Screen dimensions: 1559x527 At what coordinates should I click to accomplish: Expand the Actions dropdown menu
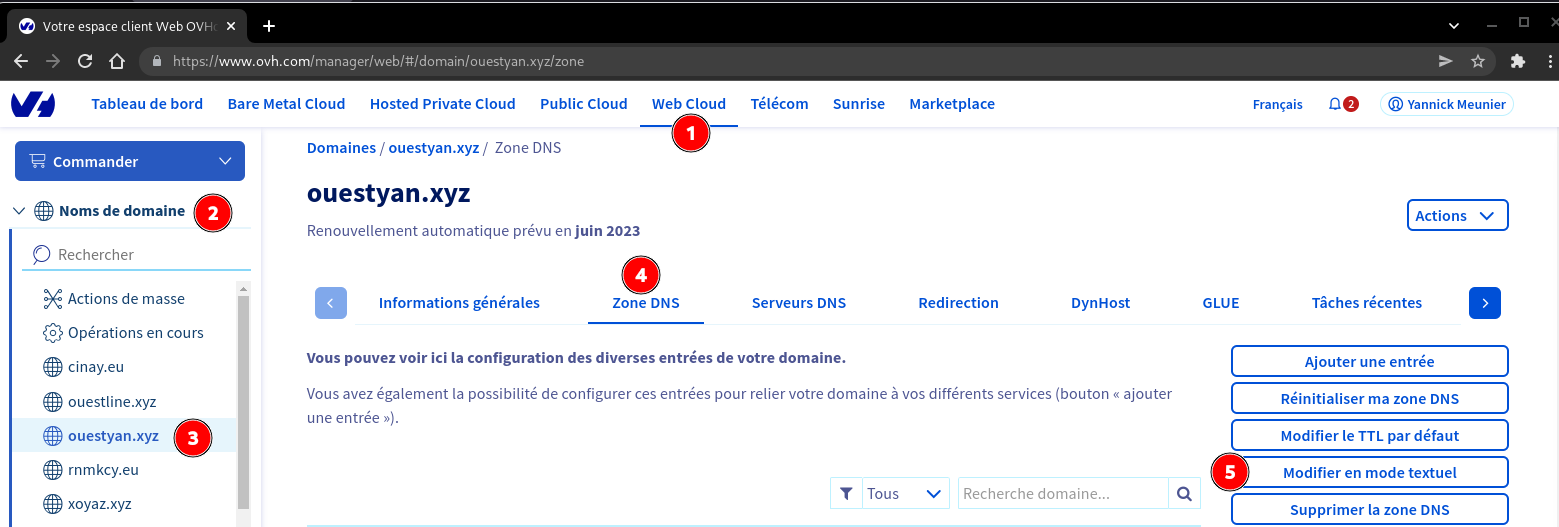[1456, 215]
